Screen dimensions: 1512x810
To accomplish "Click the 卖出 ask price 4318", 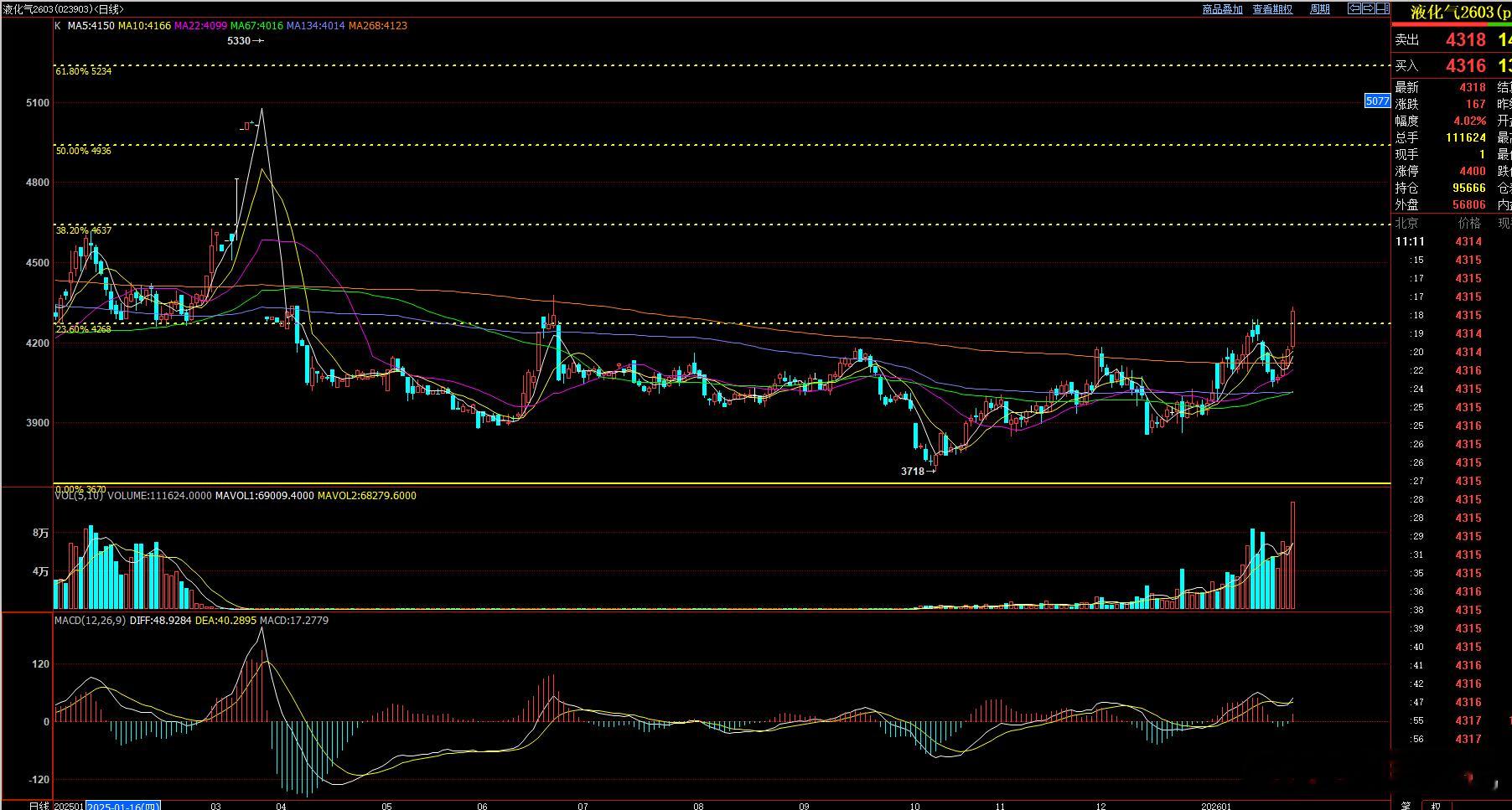I will point(1466,39).
